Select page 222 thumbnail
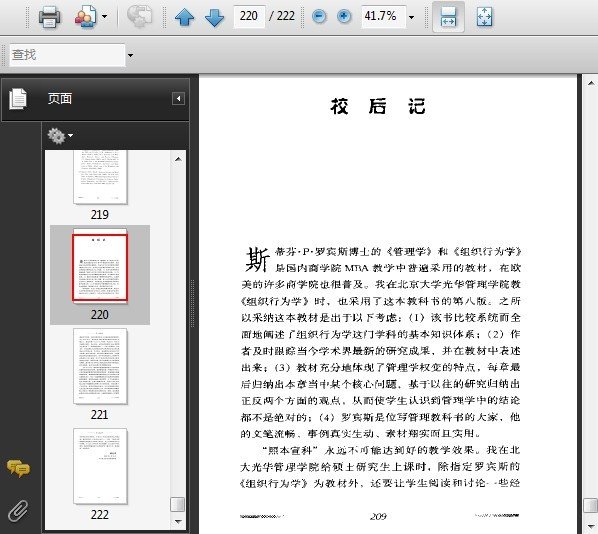This screenshot has height=534, width=598. pos(100,466)
